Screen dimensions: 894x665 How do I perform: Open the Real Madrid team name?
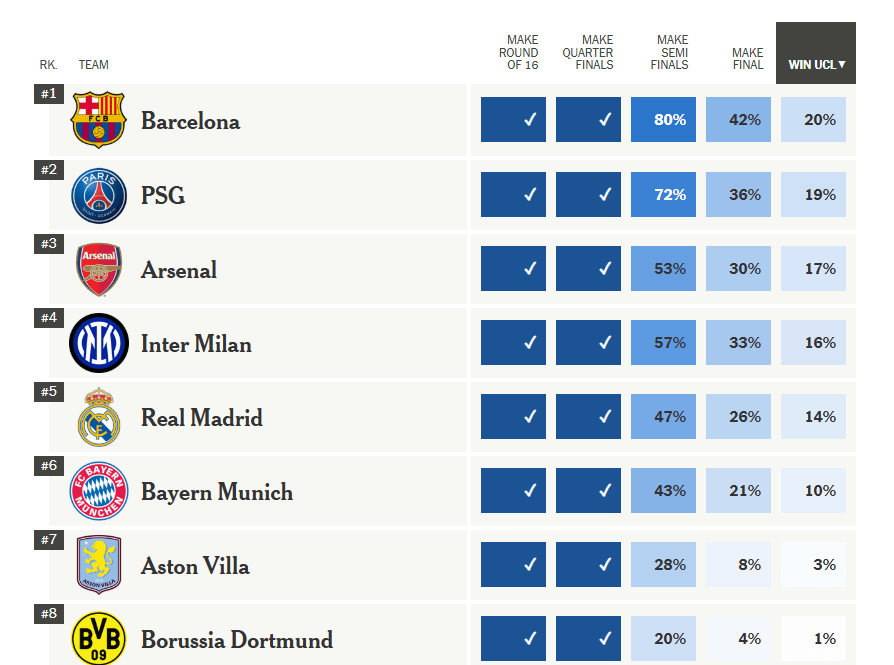pyautogui.click(x=202, y=418)
